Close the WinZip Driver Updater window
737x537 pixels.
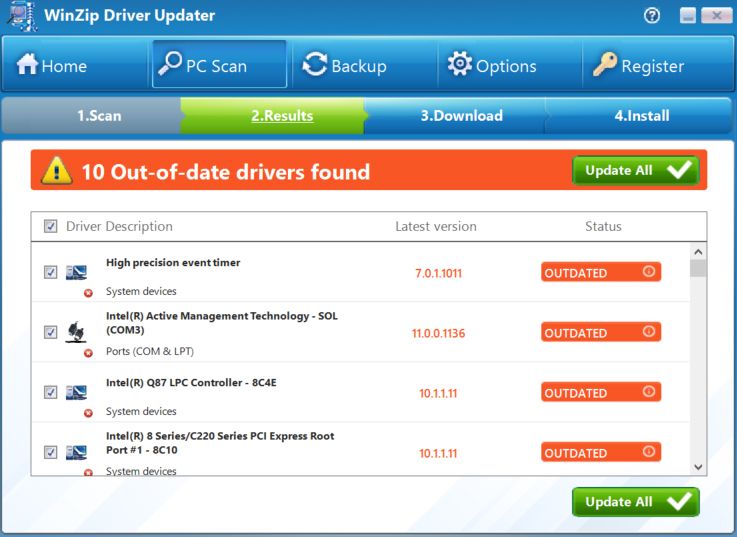point(716,16)
